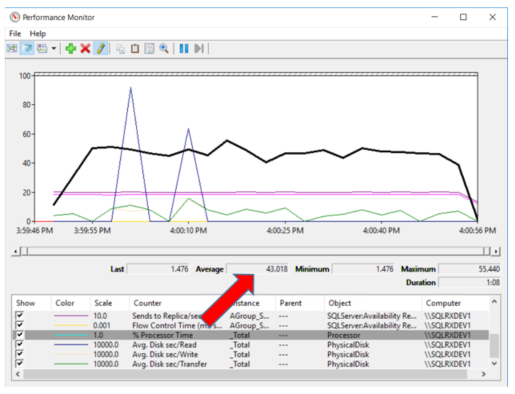Image resolution: width=515 pixels, height=394 pixels.
Task: Click the Maximum value field 55.440
Action: tap(469, 269)
